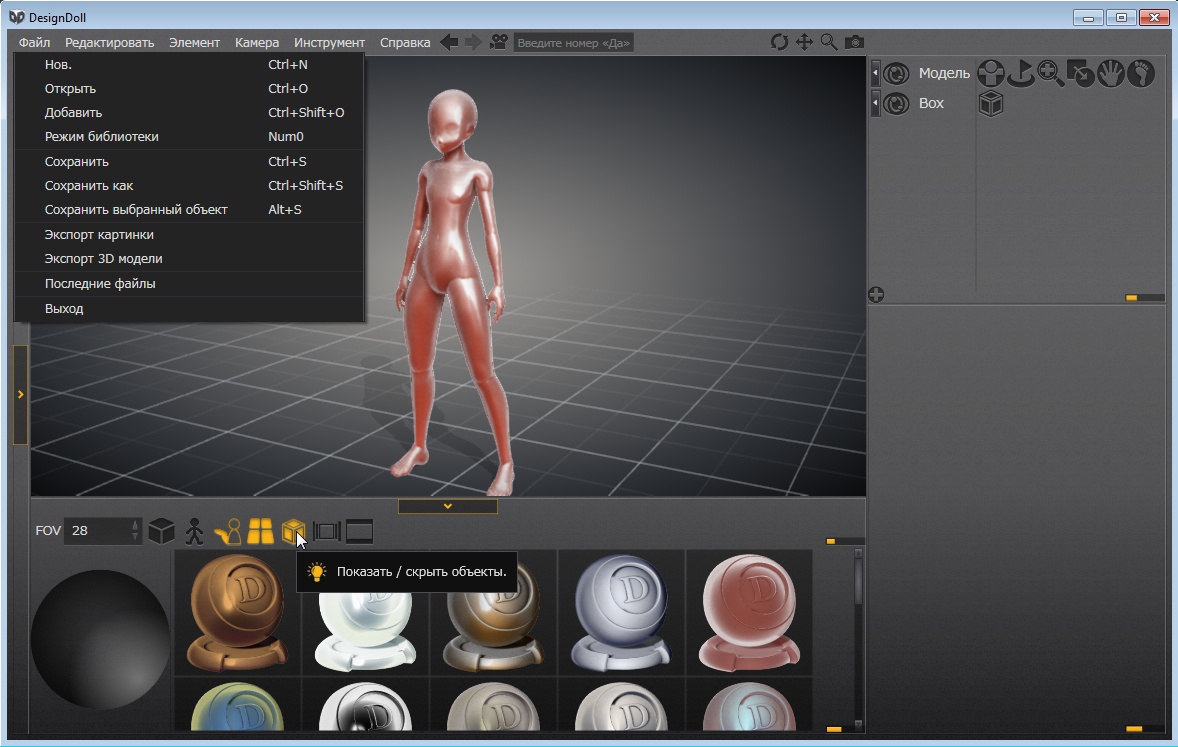This screenshot has width=1178, height=747.
Task: Collapse the bottom panel using yellow chevron
Action: coord(448,506)
